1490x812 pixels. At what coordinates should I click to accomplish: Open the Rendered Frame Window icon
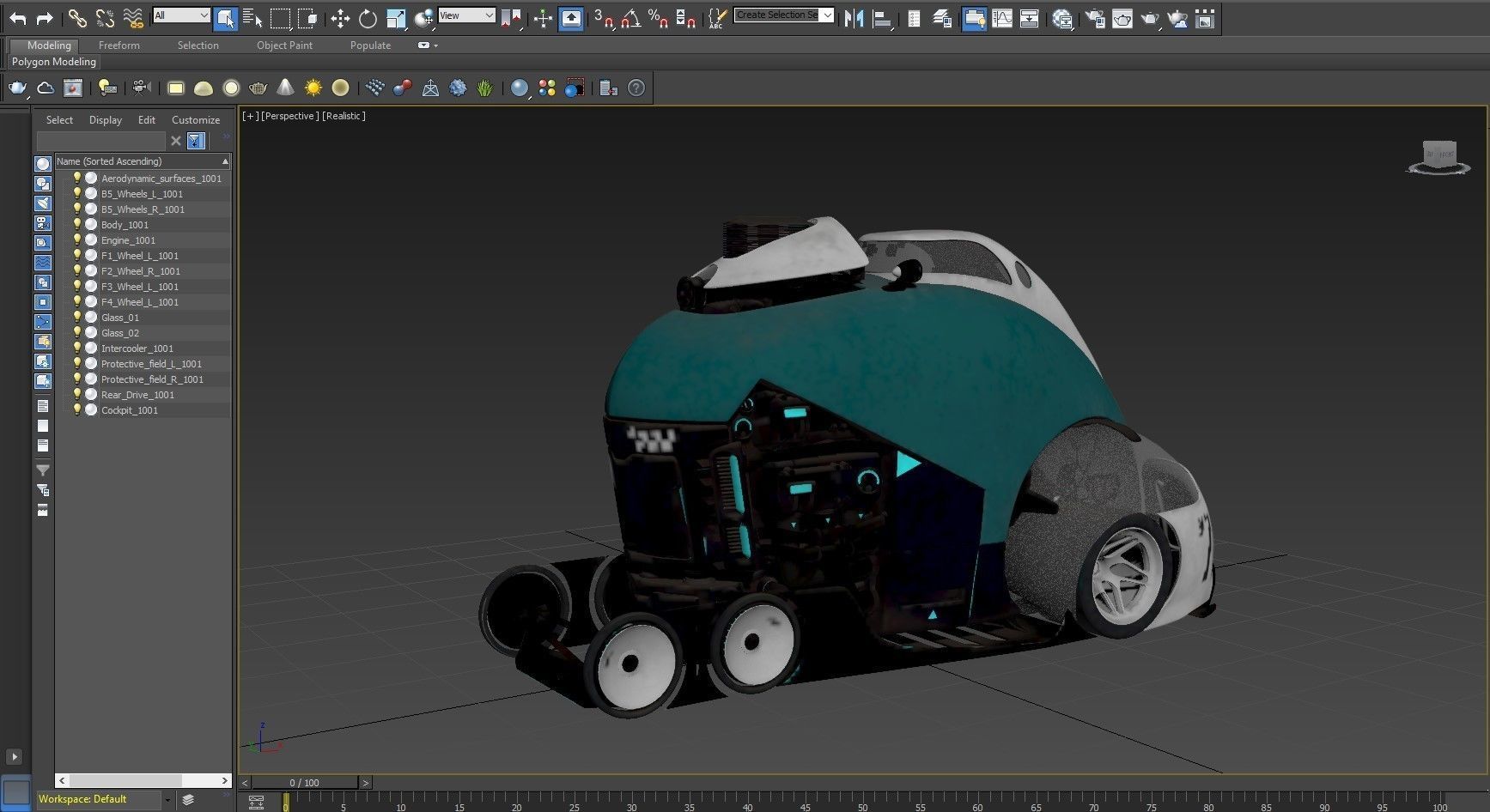tap(1122, 18)
